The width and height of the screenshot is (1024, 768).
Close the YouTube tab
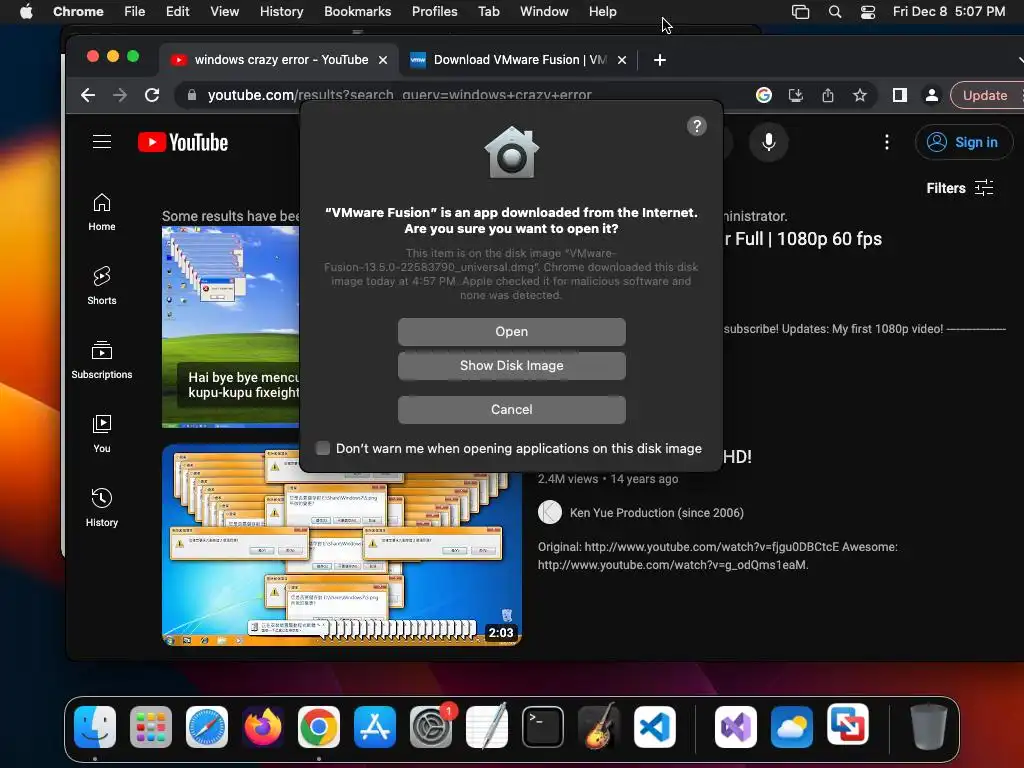coord(383,60)
